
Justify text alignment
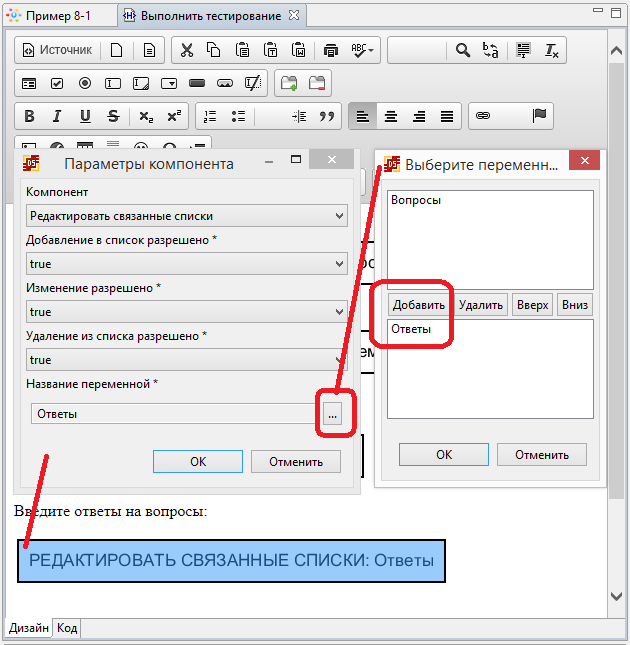click(447, 116)
